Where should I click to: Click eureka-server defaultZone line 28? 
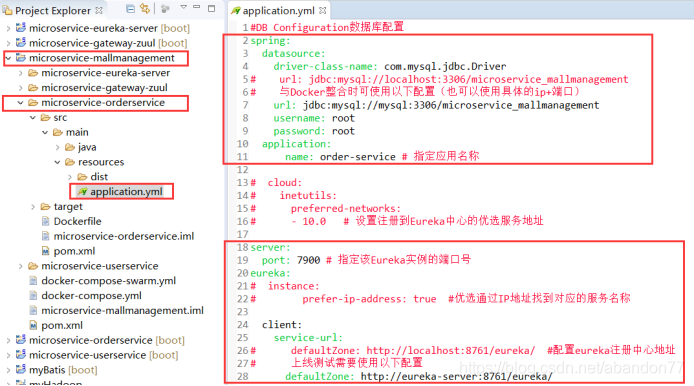419,377
